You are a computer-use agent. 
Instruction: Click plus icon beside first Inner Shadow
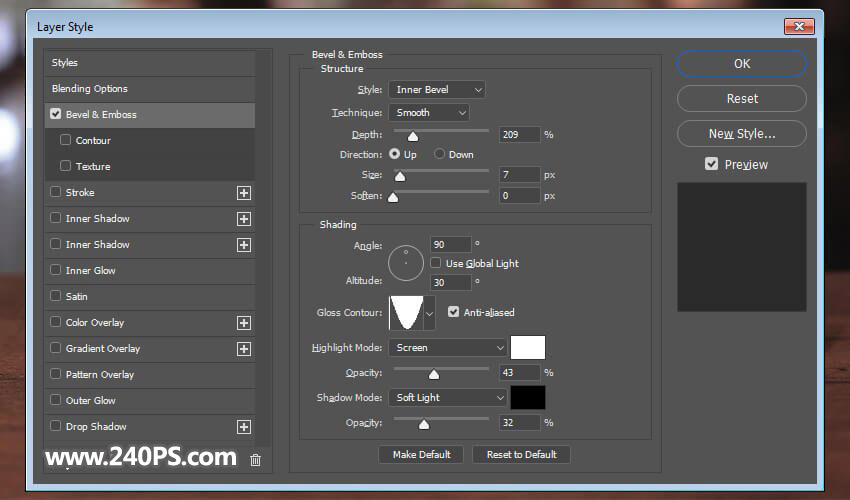(x=244, y=219)
